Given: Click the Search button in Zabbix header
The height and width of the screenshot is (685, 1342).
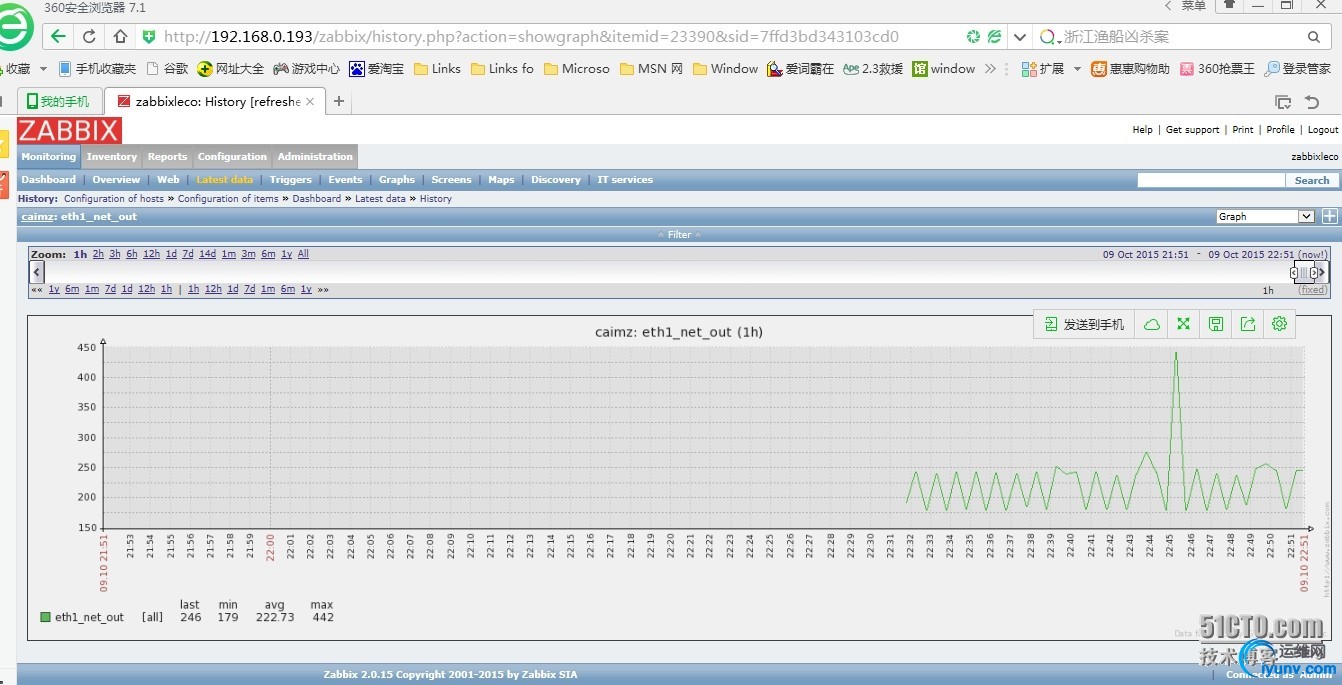Looking at the screenshot, I should (x=1311, y=180).
